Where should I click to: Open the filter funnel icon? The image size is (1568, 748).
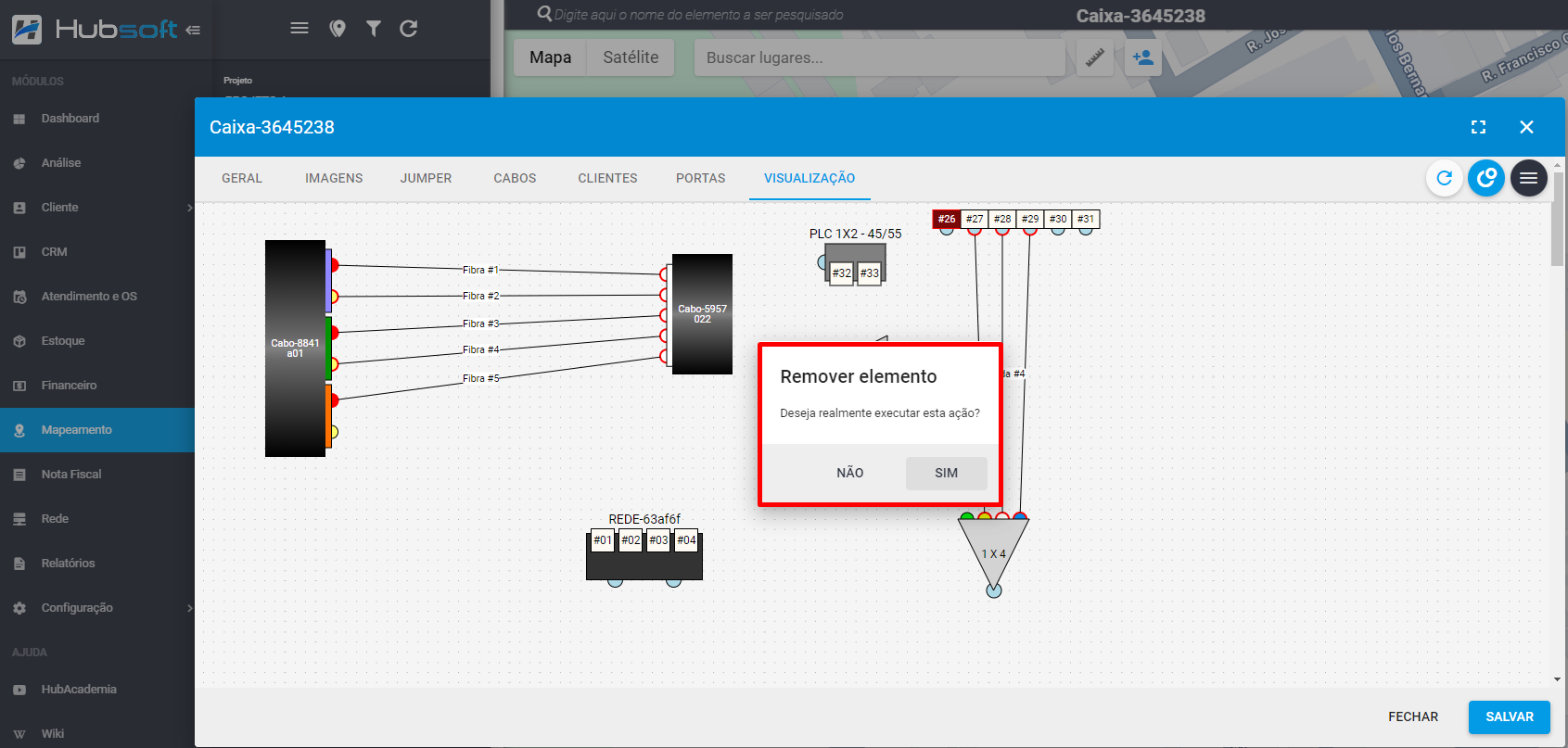click(374, 29)
